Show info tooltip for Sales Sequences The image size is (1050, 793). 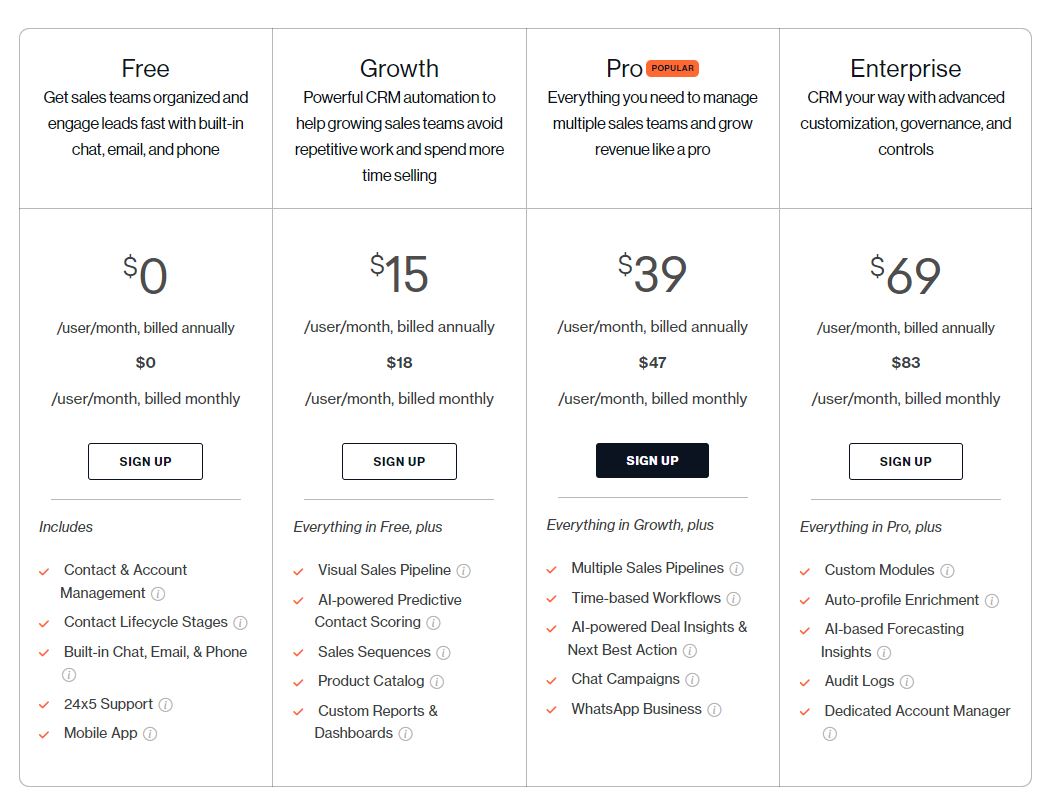[443, 653]
